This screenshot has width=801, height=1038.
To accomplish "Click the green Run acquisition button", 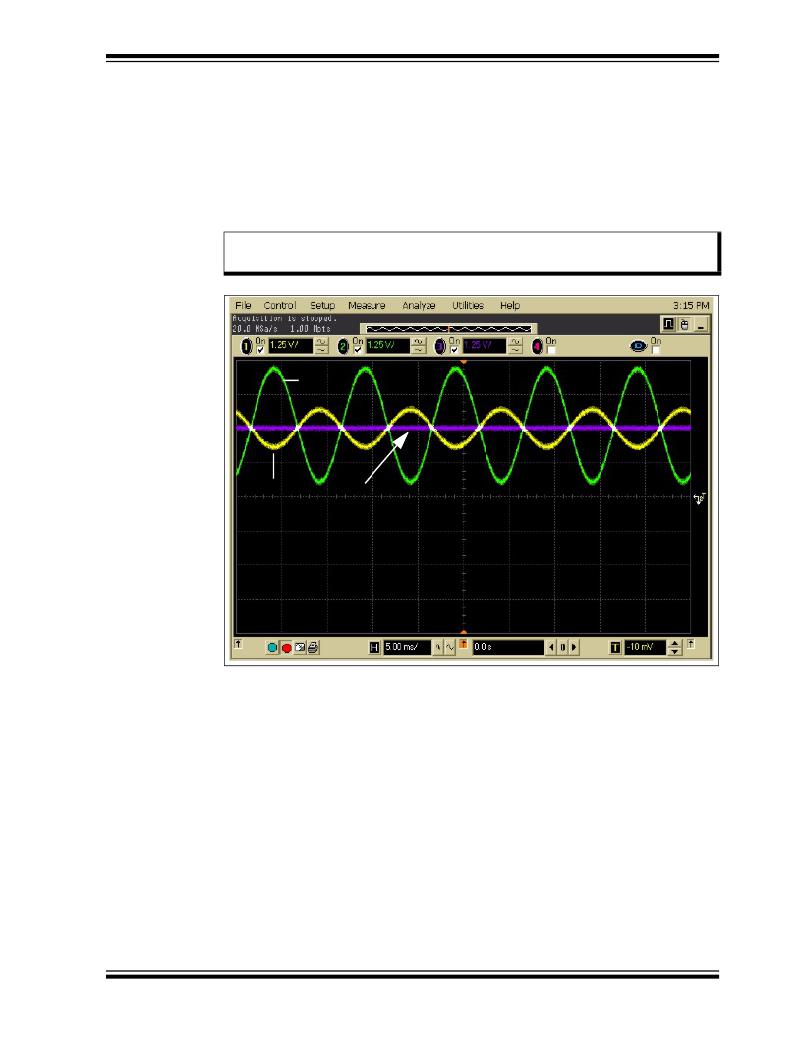I will pos(272,647).
